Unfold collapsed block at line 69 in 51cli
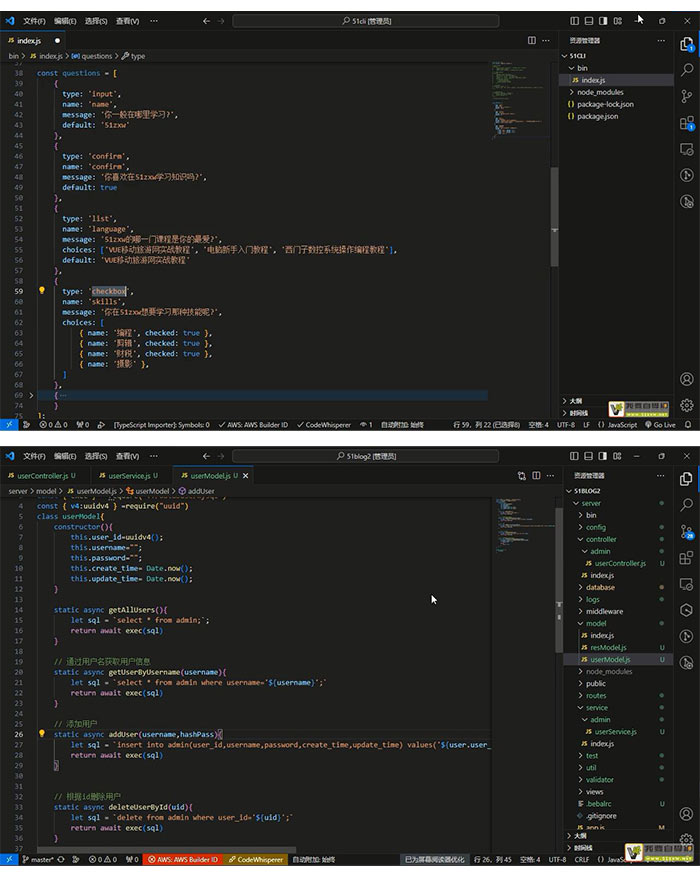The image size is (700, 873). 31,395
